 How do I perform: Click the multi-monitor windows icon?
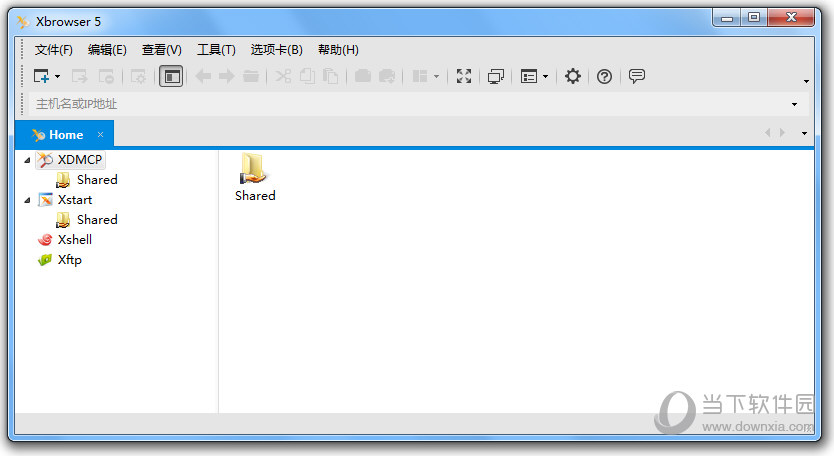496,76
